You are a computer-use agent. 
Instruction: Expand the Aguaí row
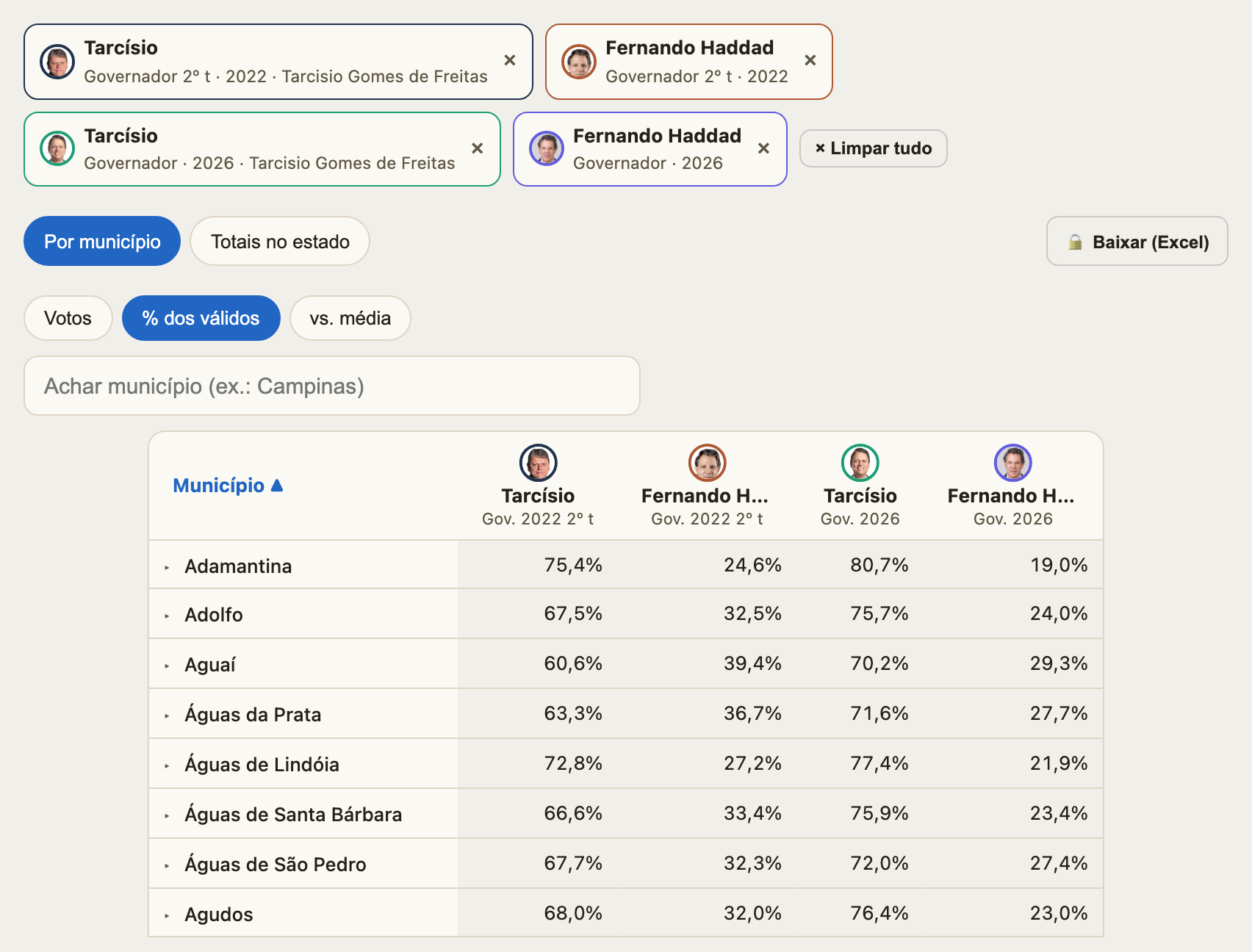tap(167, 666)
